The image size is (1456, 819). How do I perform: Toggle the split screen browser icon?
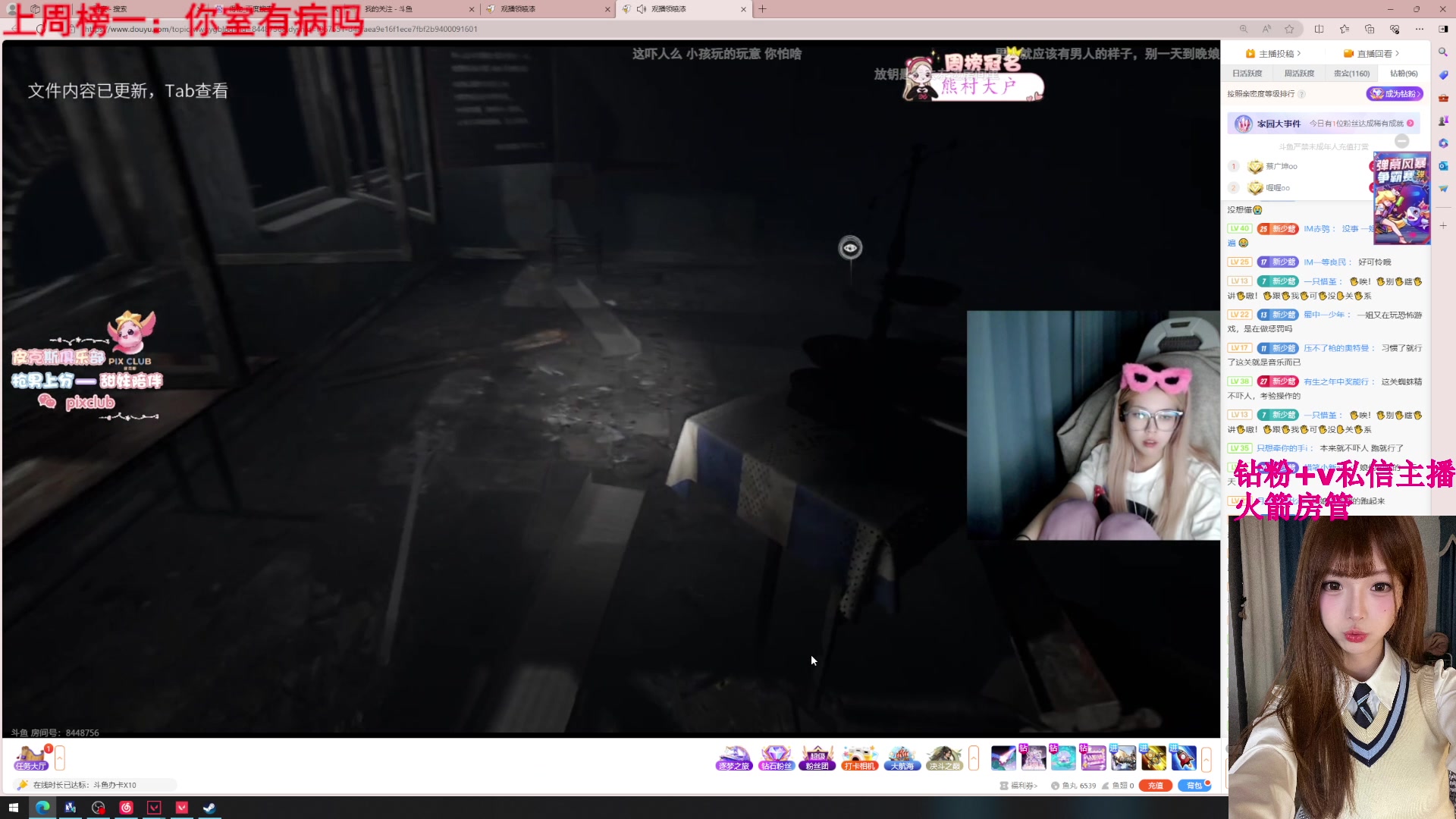point(1319,29)
